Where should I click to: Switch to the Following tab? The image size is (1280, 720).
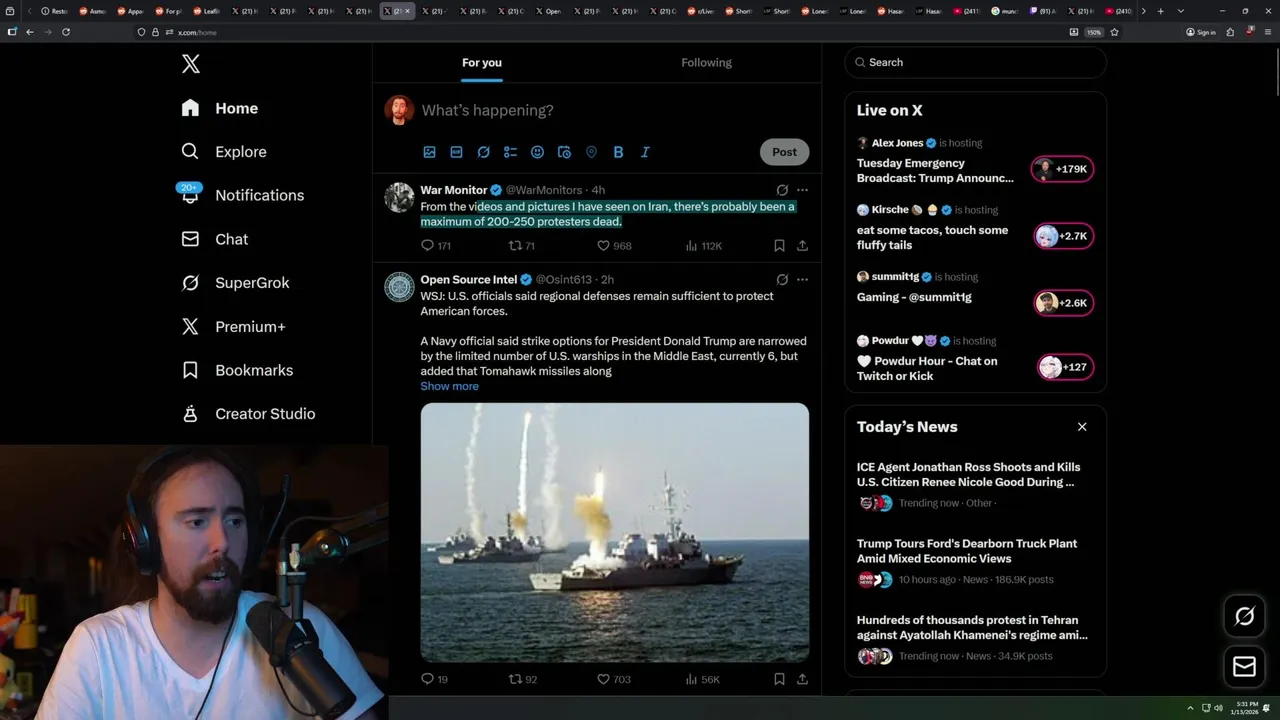[x=707, y=62]
